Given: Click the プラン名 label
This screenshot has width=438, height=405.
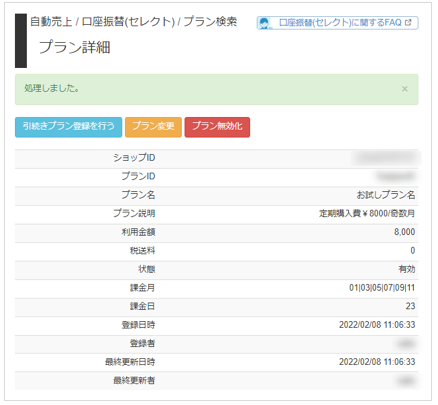Looking at the screenshot, I should click(138, 195).
